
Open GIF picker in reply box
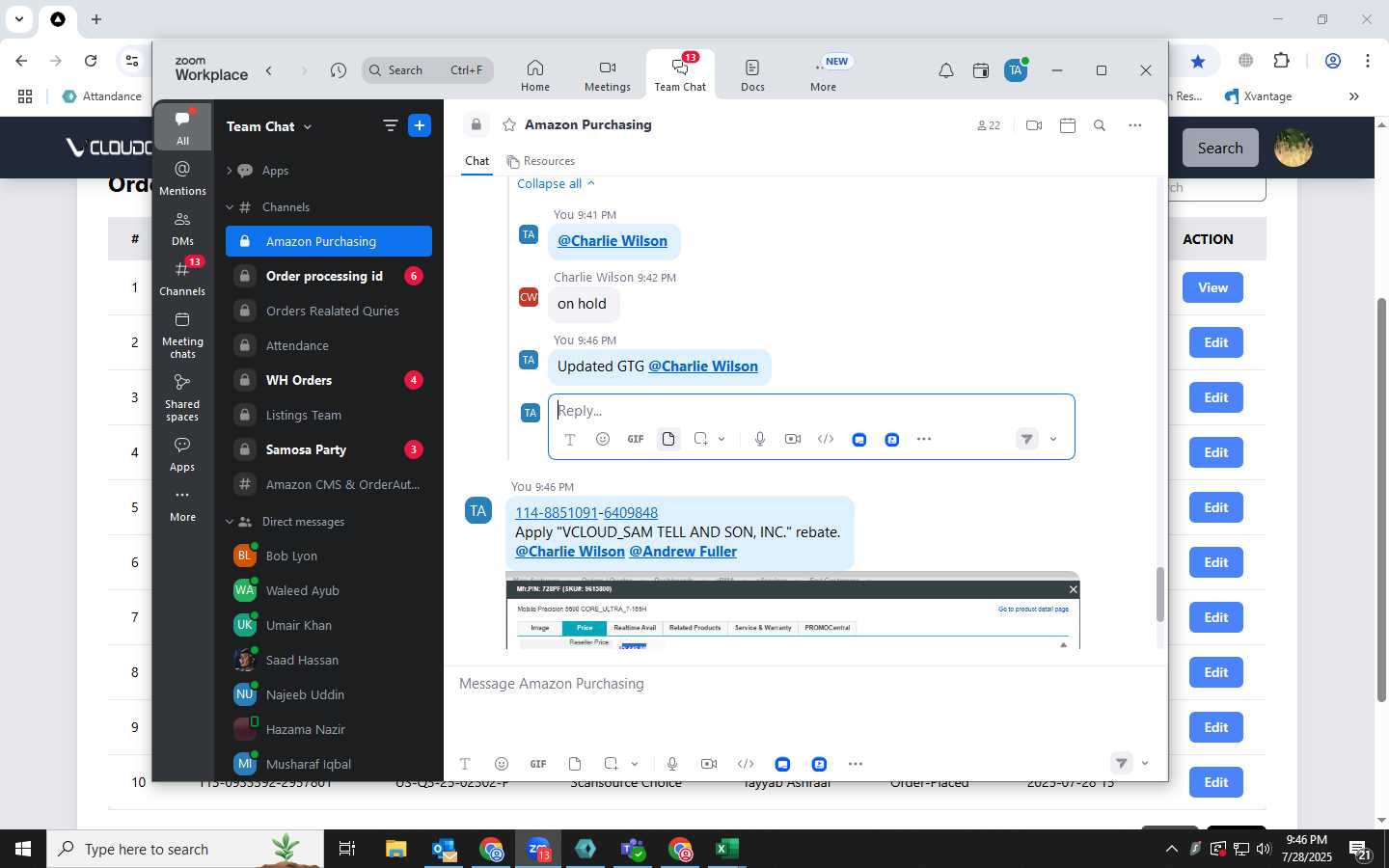(636, 439)
